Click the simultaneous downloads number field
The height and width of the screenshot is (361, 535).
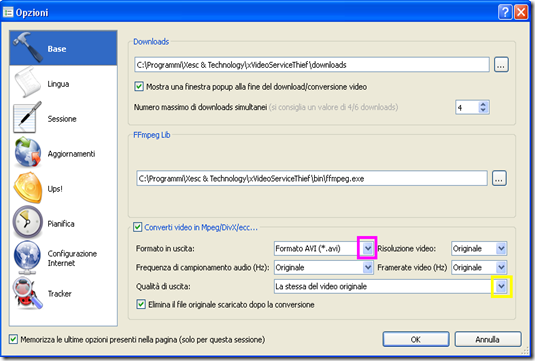click(x=467, y=107)
